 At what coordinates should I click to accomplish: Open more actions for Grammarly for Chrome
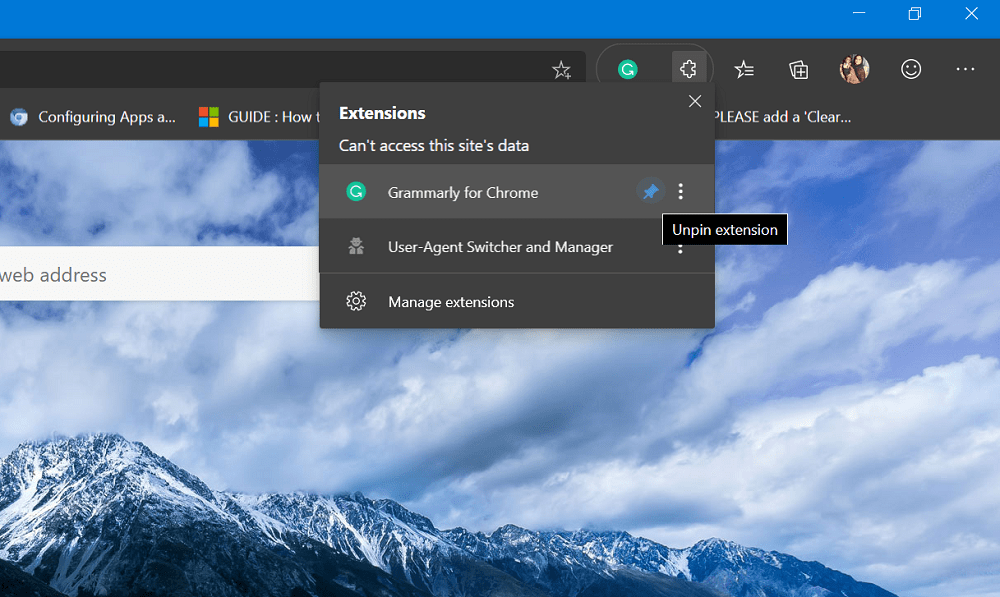pos(680,191)
